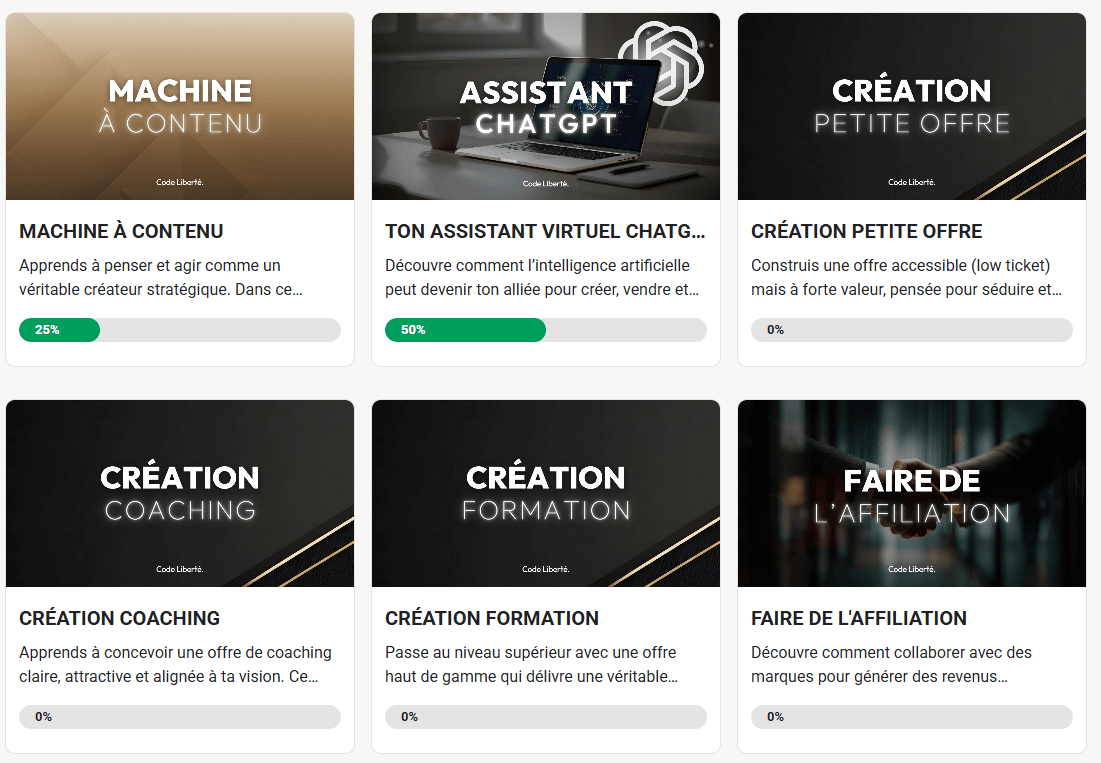
Task: Click the FAIRE DE L'AFFILIATION title
Action: (859, 618)
